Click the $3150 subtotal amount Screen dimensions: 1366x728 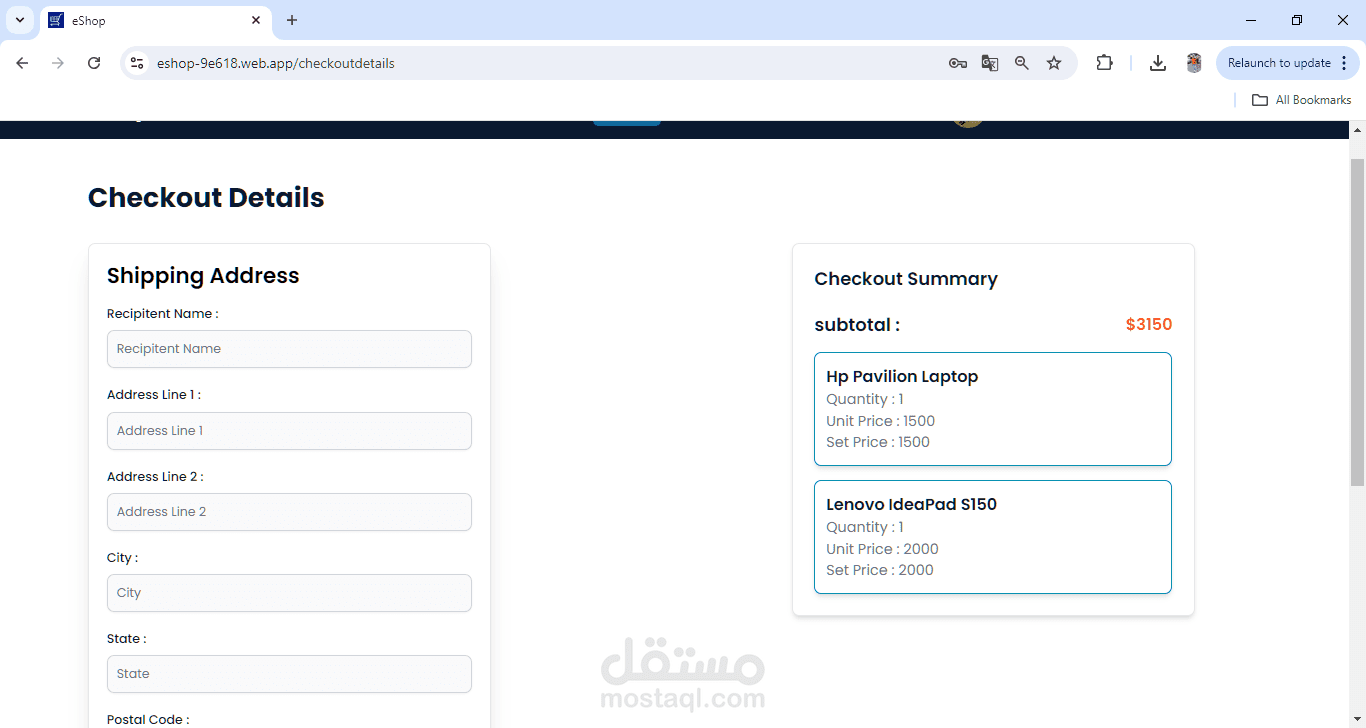[1149, 325]
